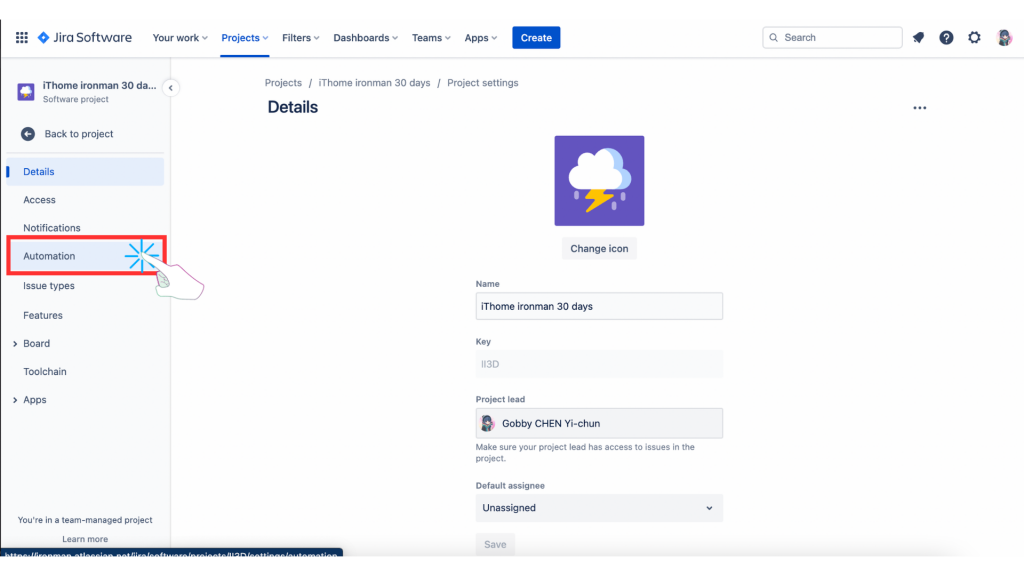Click 'You're in a team-managed project' text
Screen dimensions: 1024x576
click(x=85, y=520)
